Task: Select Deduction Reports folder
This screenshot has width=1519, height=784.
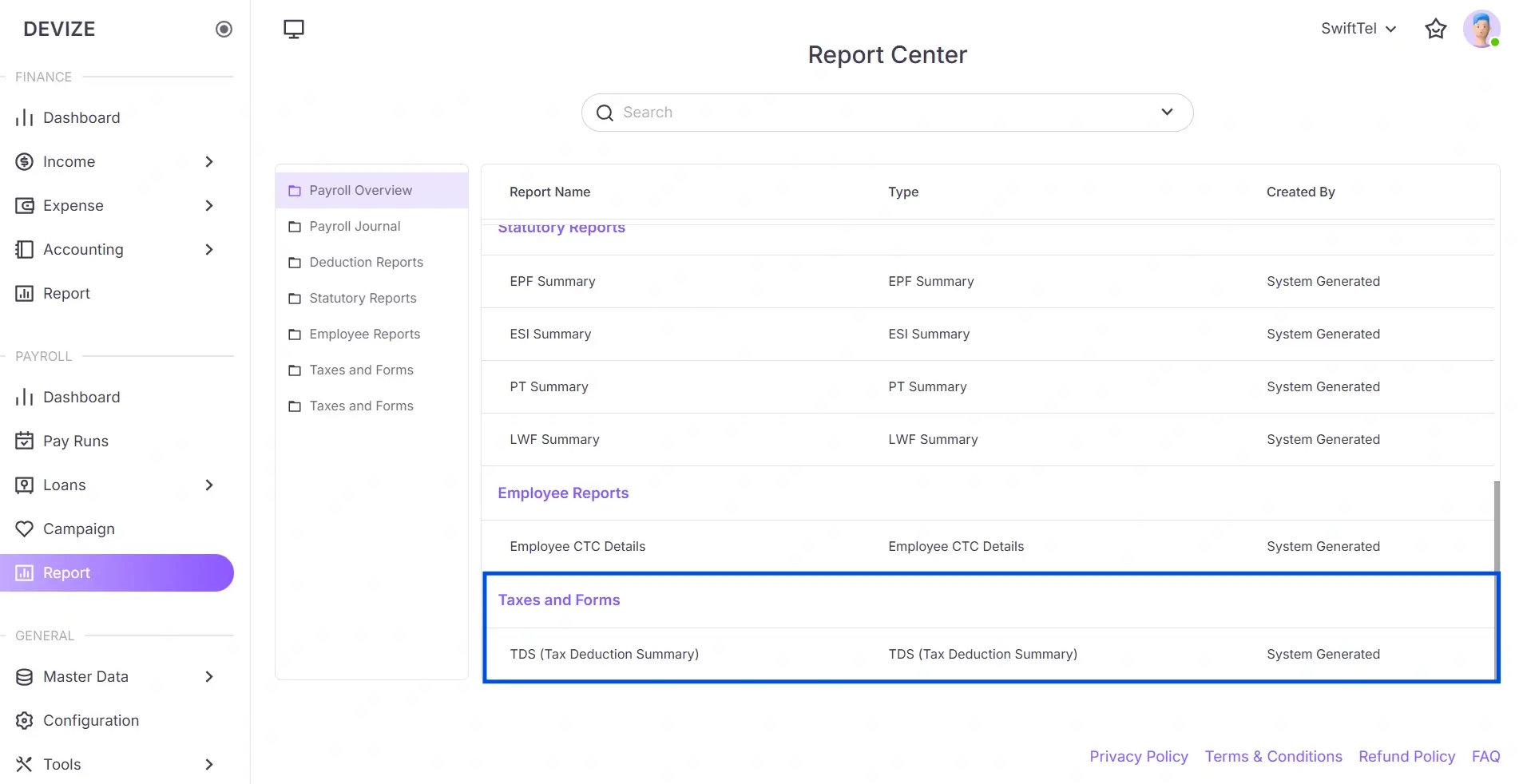Action: (x=372, y=263)
